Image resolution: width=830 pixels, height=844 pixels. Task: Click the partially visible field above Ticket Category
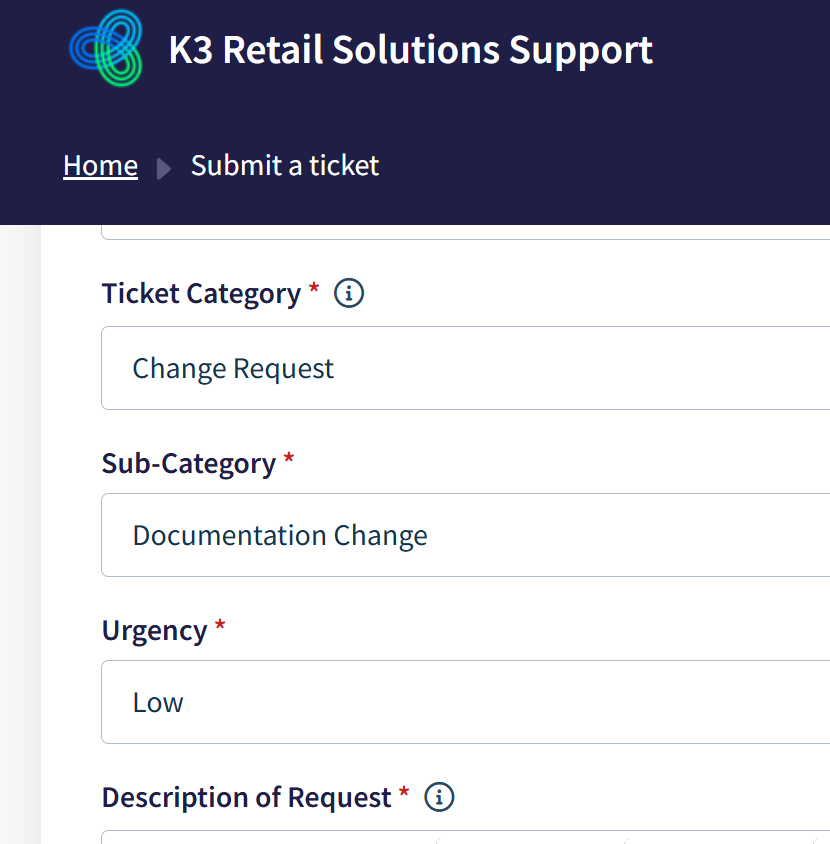(x=465, y=231)
